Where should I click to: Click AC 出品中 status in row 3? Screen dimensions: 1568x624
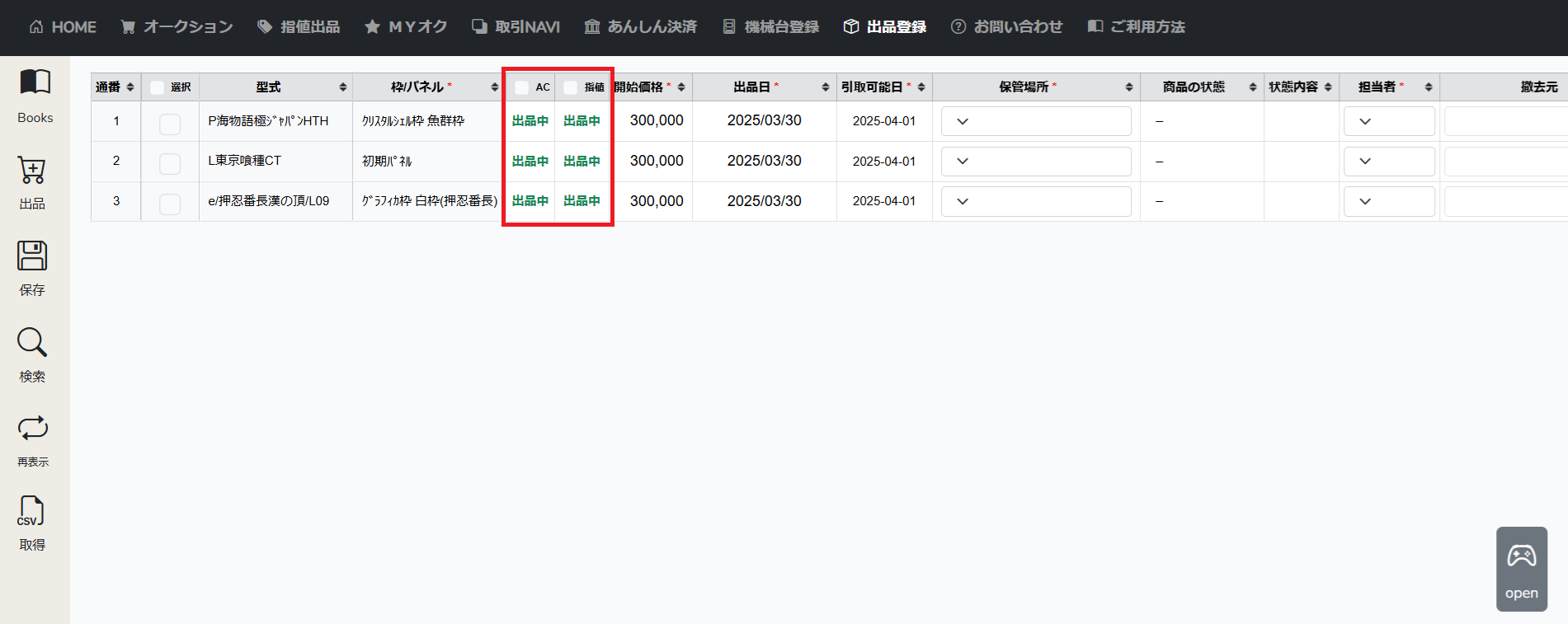click(530, 201)
